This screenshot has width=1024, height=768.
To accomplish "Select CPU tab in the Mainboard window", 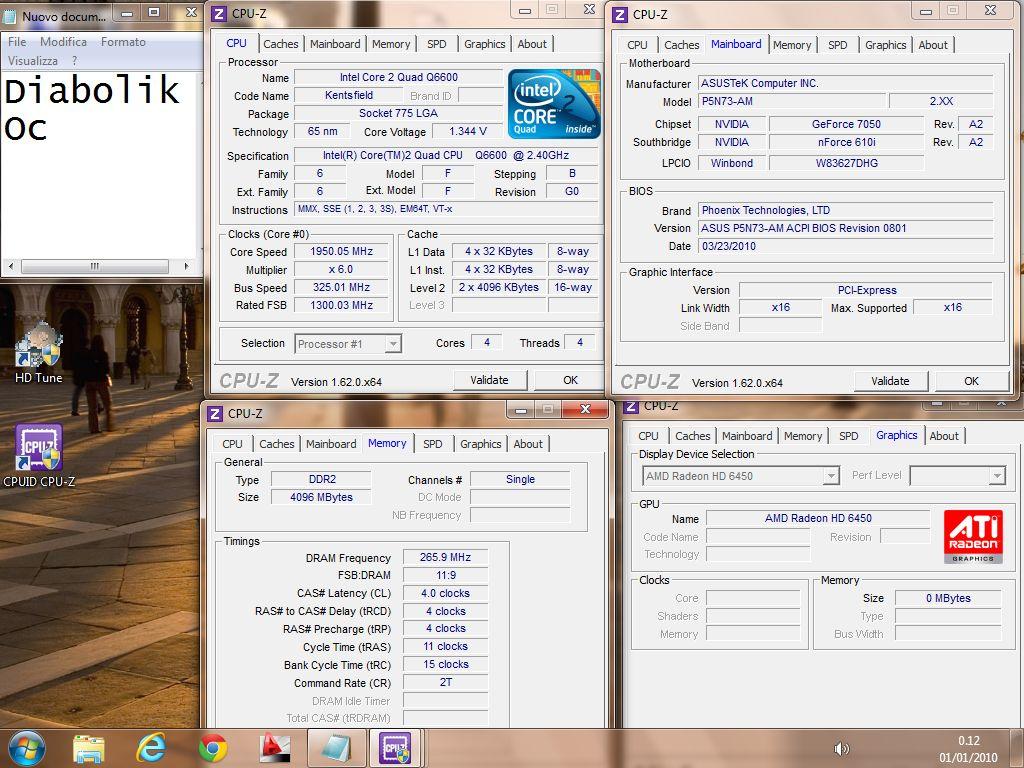I will pos(637,45).
